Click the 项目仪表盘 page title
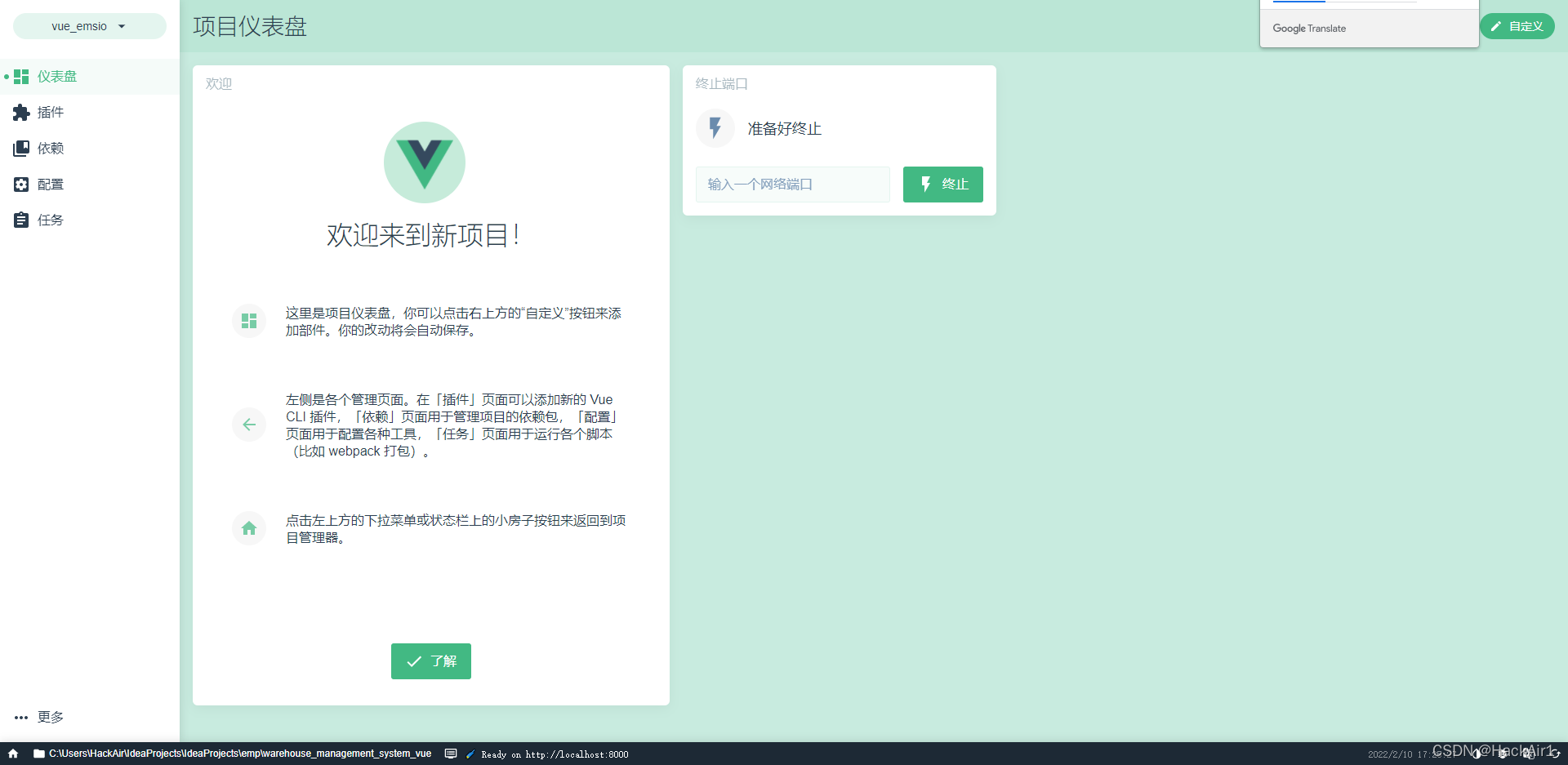Viewport: 1568px width, 765px height. tap(250, 26)
